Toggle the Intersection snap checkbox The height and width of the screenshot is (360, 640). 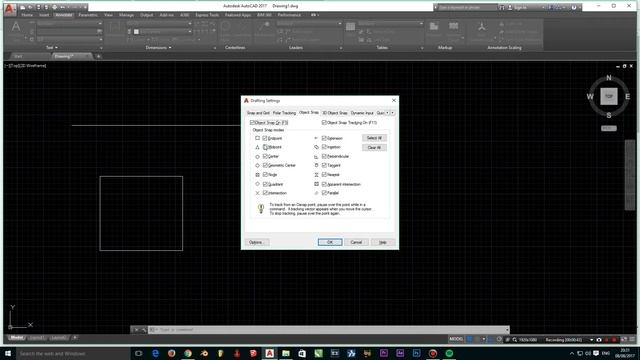pos(265,193)
